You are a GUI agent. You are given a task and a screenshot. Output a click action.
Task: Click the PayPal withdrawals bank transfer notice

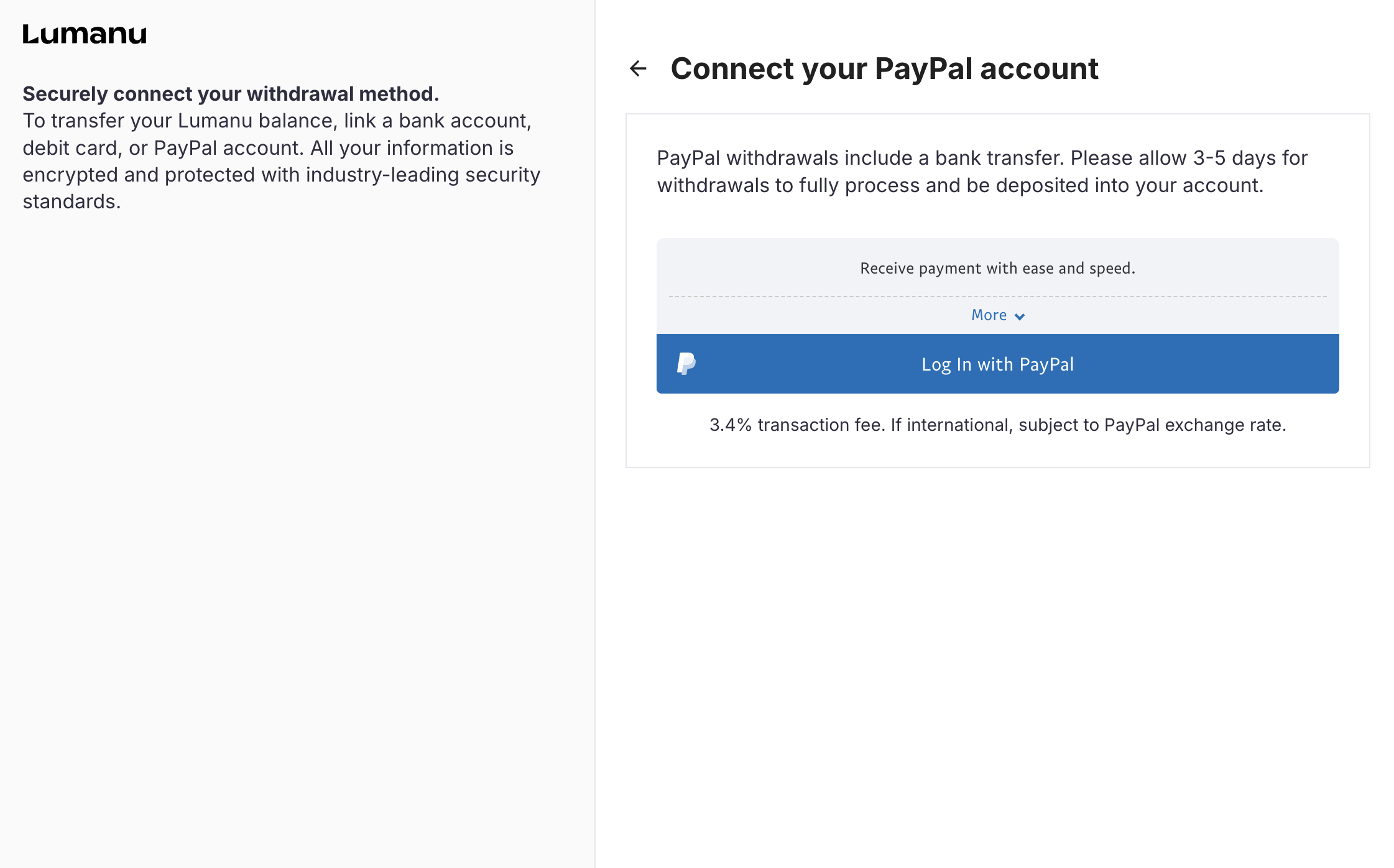pyautogui.click(x=982, y=172)
